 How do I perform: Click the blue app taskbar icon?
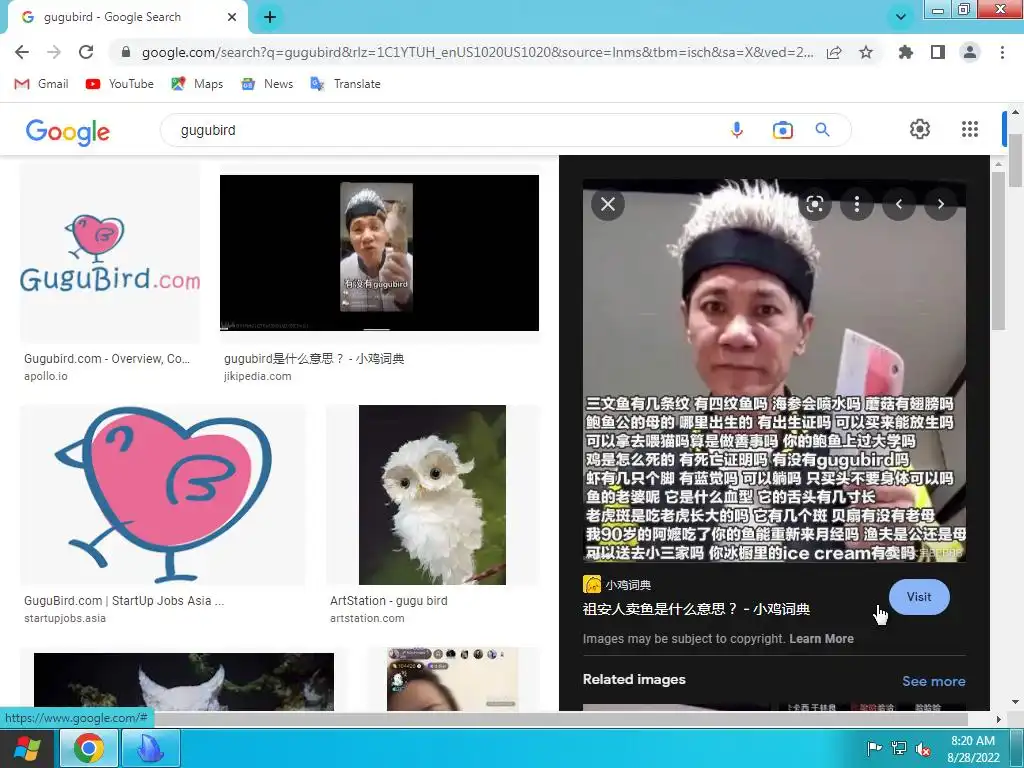click(150, 748)
